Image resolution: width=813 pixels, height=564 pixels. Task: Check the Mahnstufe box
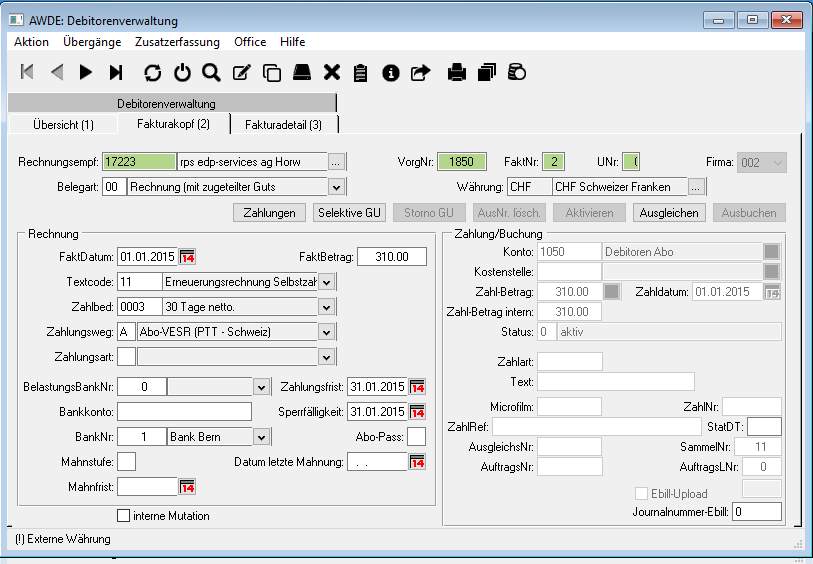[127, 461]
